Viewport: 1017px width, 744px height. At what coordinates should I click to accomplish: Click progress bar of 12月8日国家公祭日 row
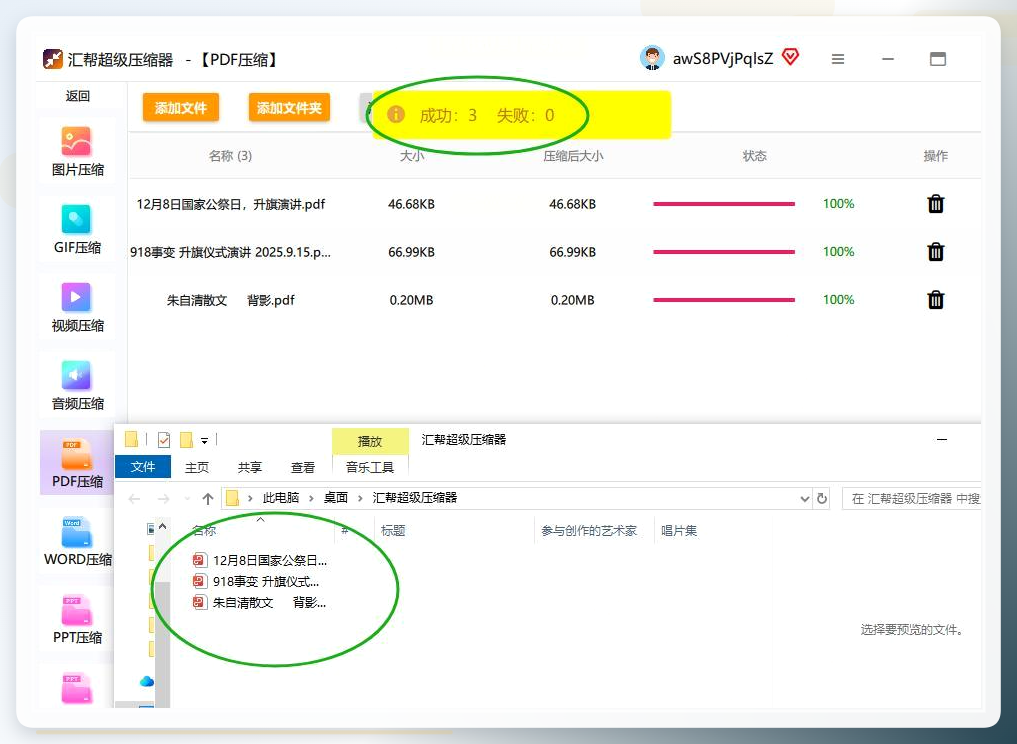(724, 204)
